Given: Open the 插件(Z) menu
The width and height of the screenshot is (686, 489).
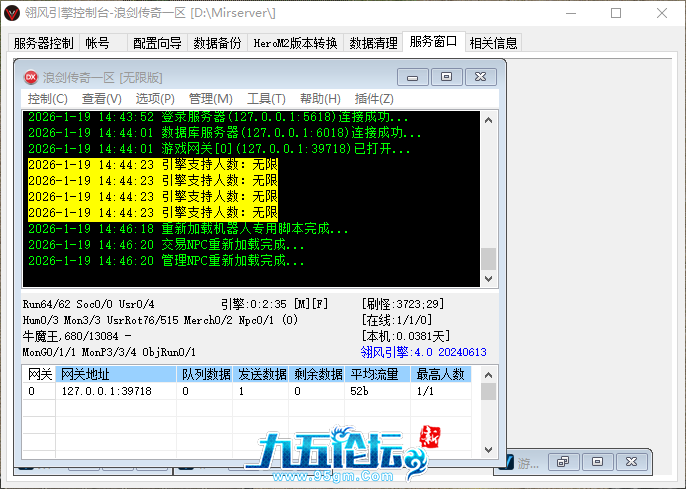Looking at the screenshot, I should pos(374,99).
